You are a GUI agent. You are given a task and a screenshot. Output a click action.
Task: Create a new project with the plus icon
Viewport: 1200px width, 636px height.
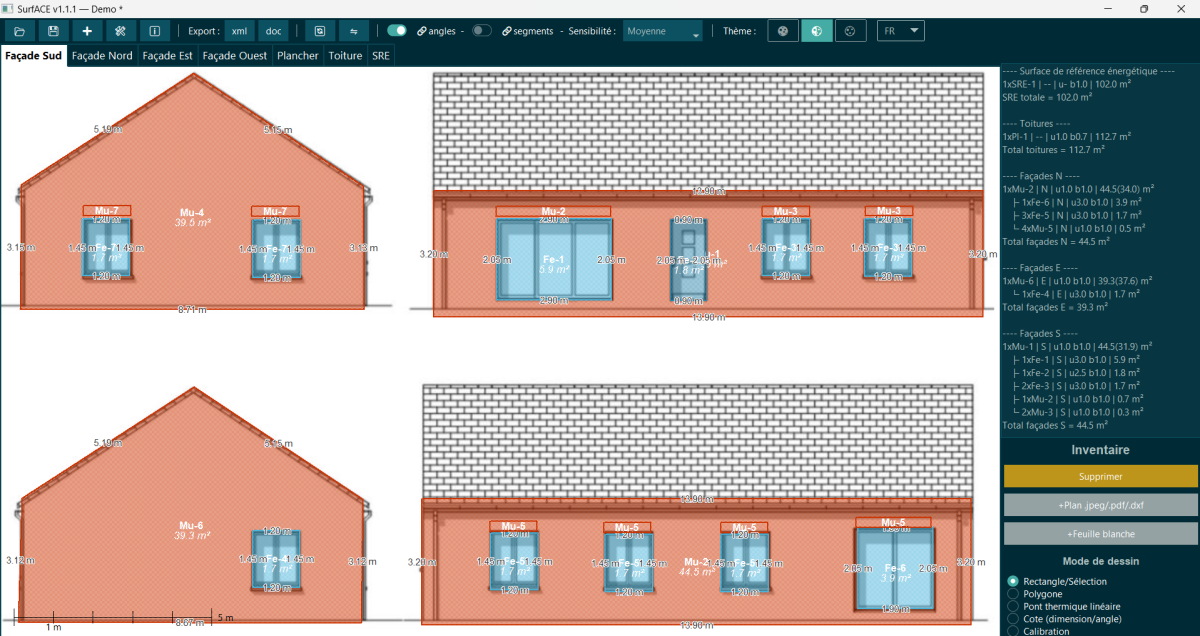pyautogui.click(x=87, y=31)
